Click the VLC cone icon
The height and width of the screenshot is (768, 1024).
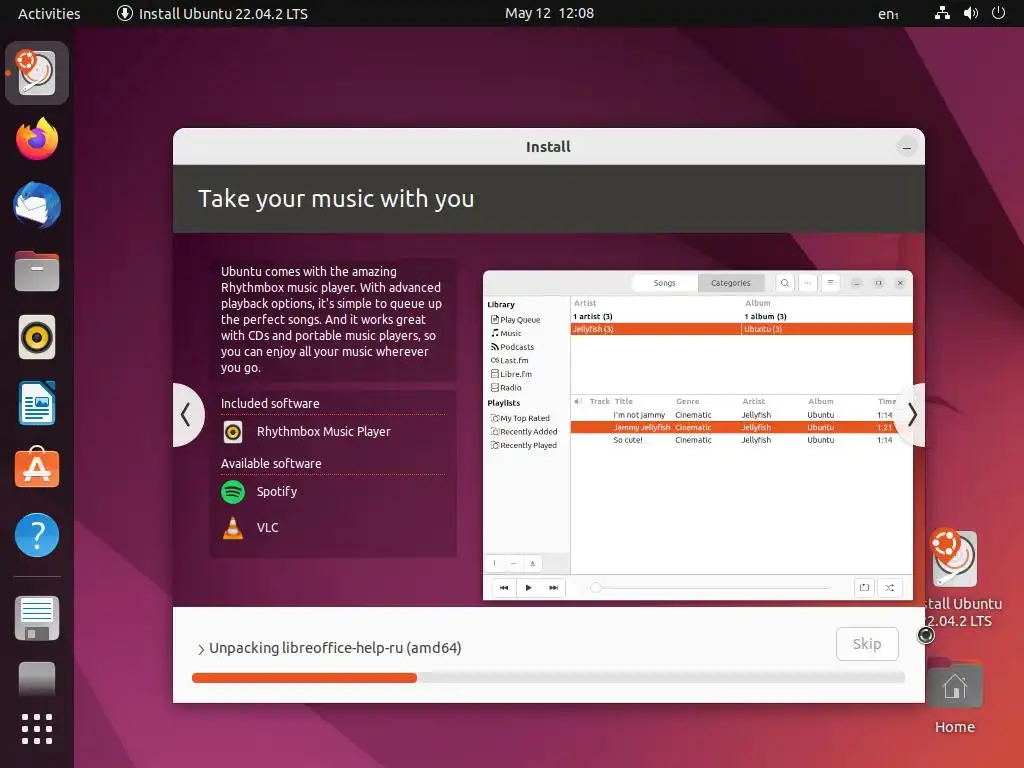coord(233,528)
